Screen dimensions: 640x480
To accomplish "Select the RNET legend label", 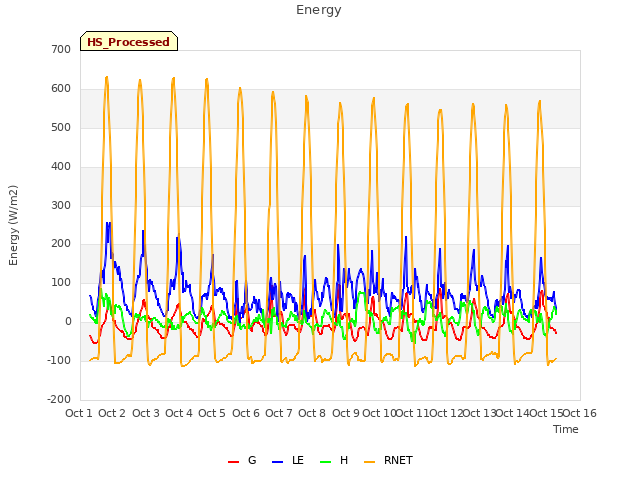I will pos(398,460).
